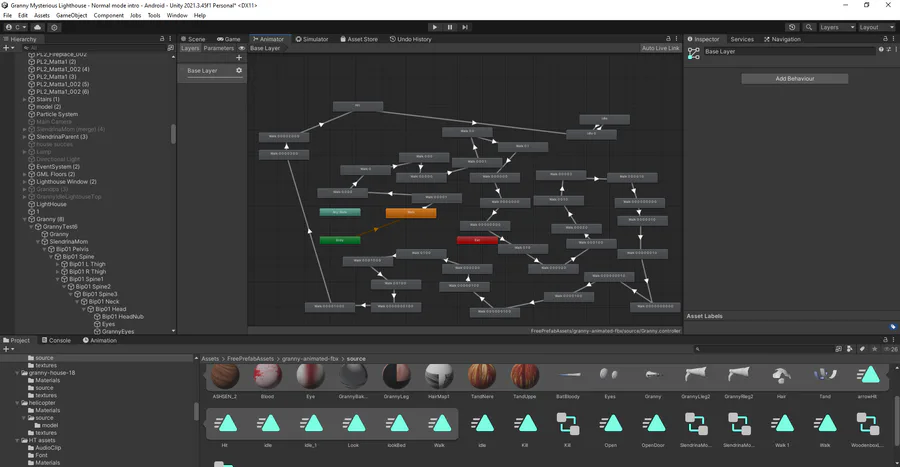Open the Layers dropdown in the top toolbar

pos(837,27)
